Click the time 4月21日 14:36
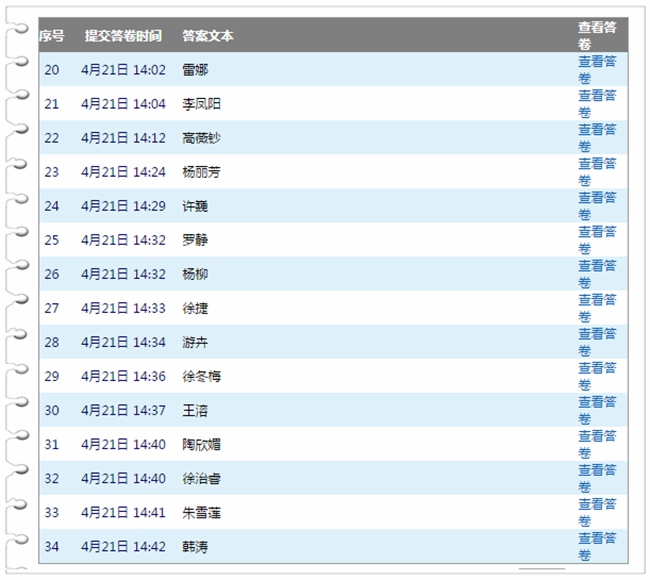 click(124, 376)
